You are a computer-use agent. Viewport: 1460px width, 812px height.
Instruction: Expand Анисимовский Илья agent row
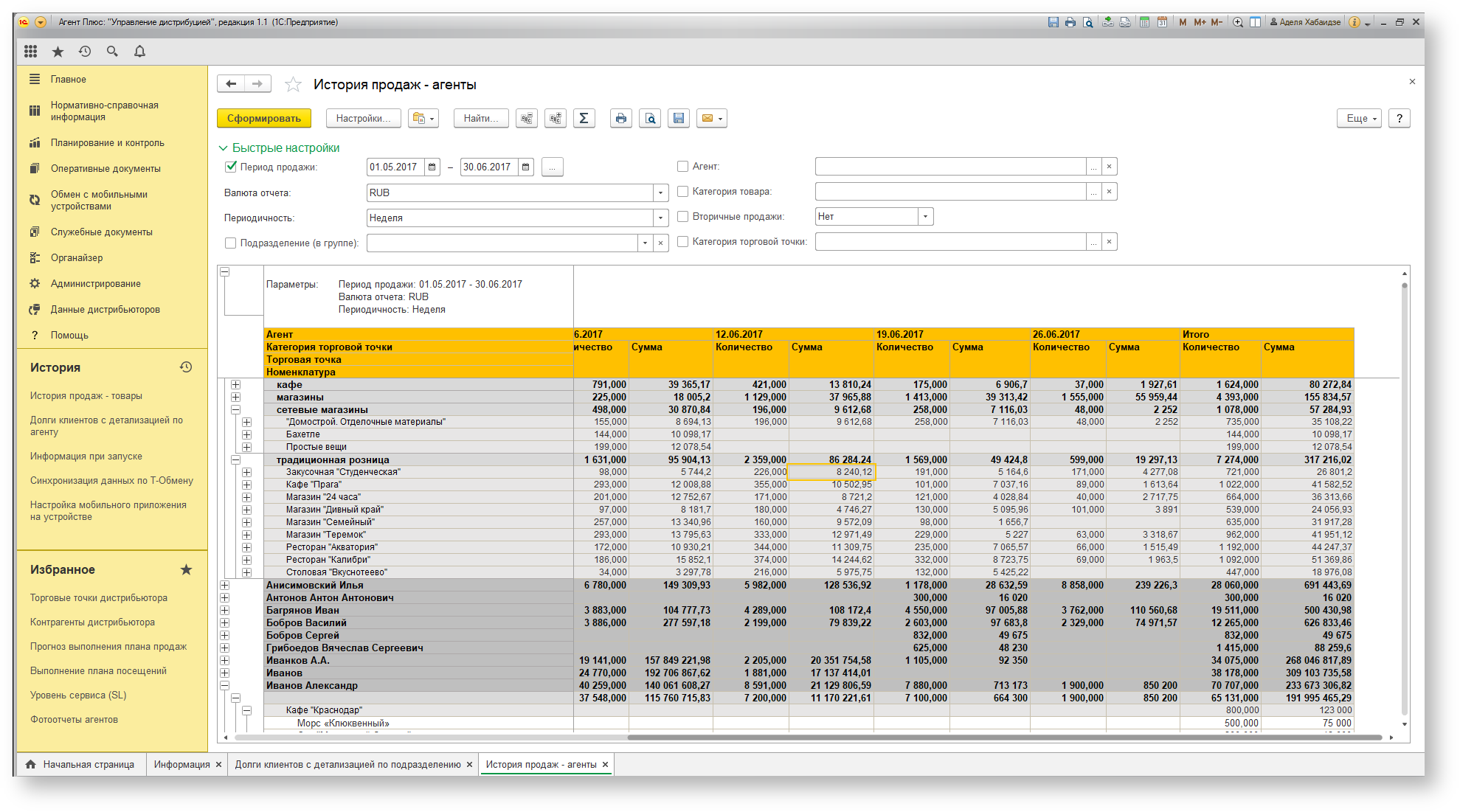click(224, 586)
